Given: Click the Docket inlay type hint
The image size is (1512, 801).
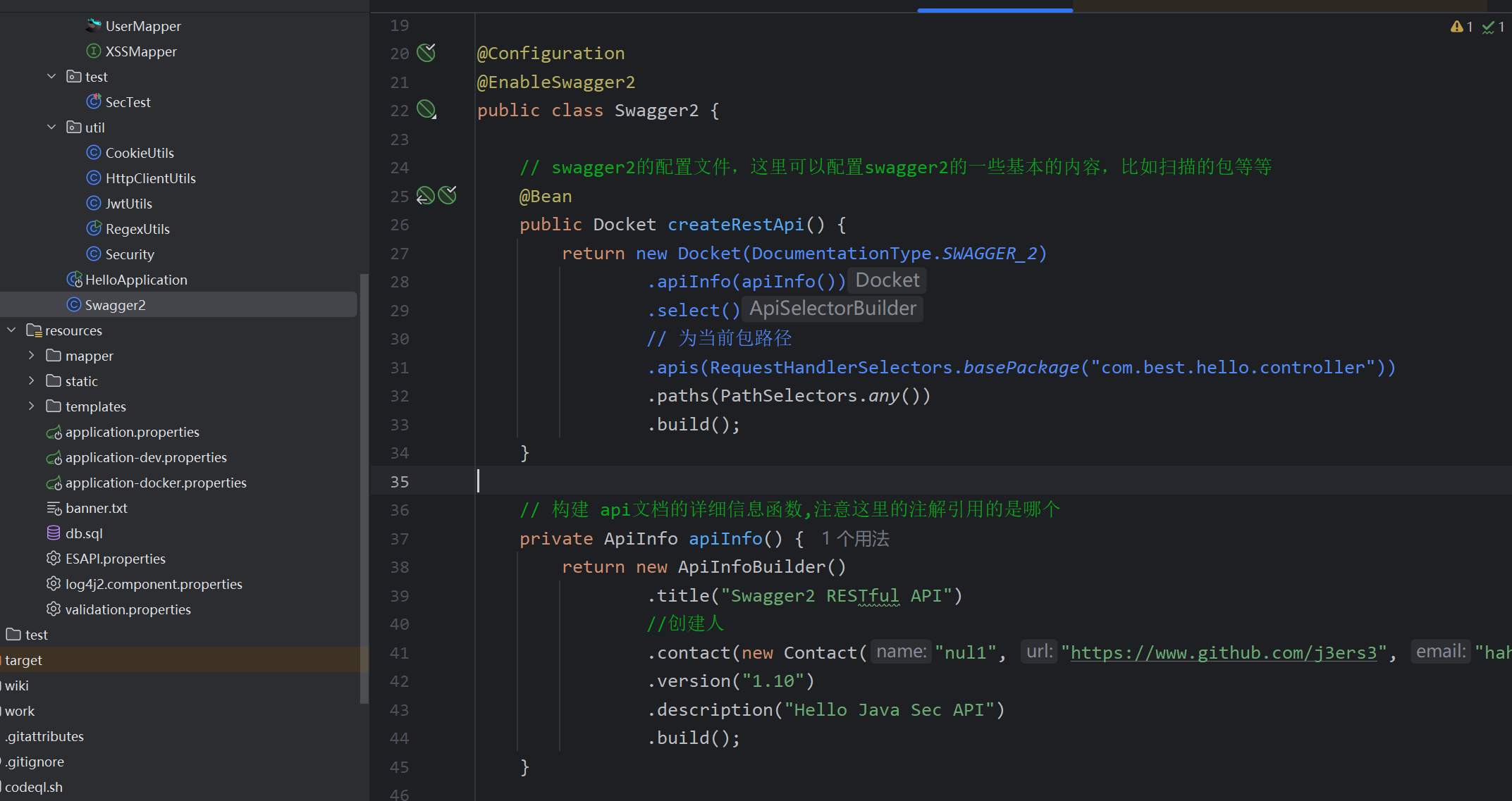Looking at the screenshot, I should [887, 280].
